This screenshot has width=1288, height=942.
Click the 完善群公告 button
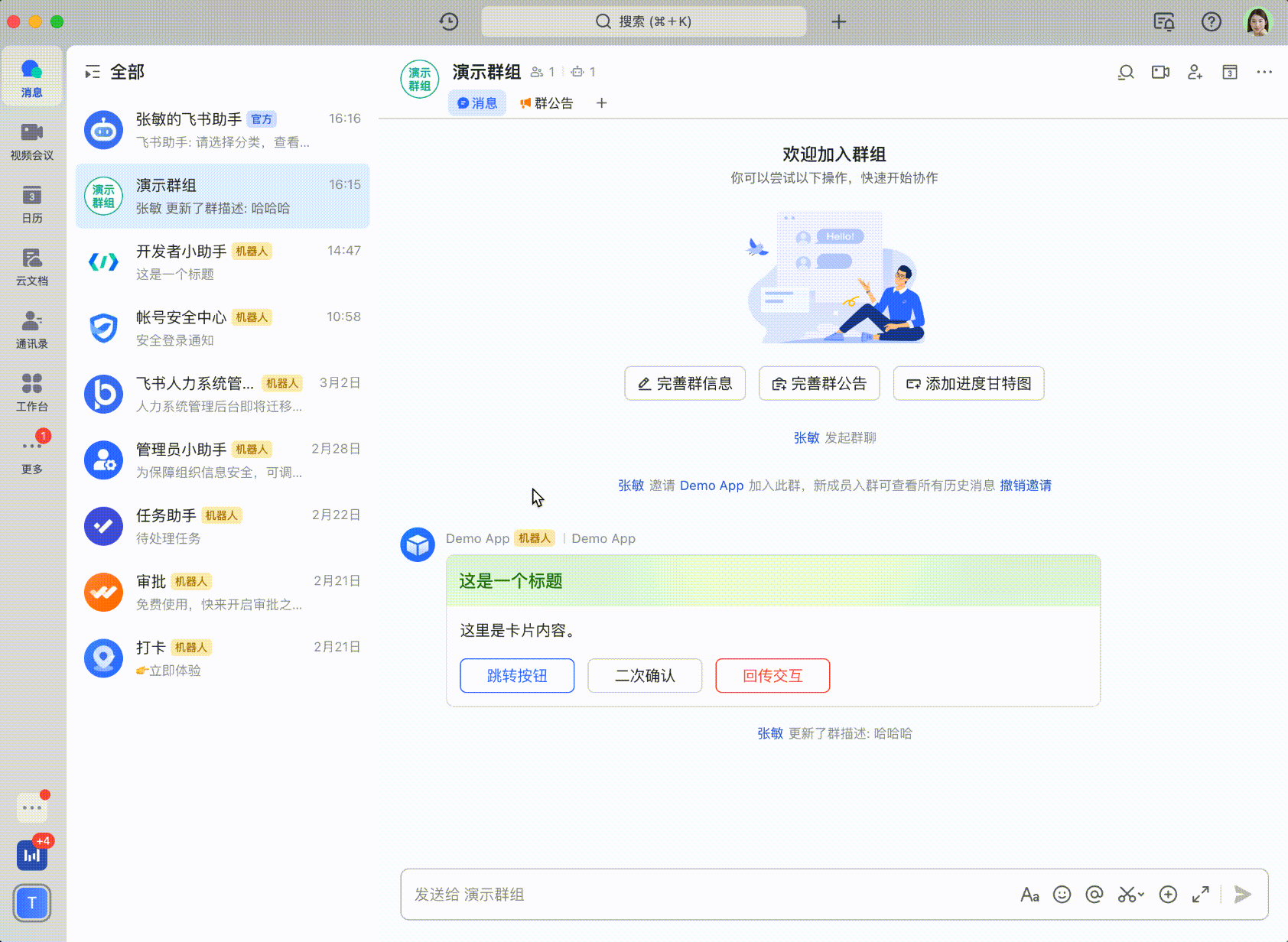coord(819,383)
